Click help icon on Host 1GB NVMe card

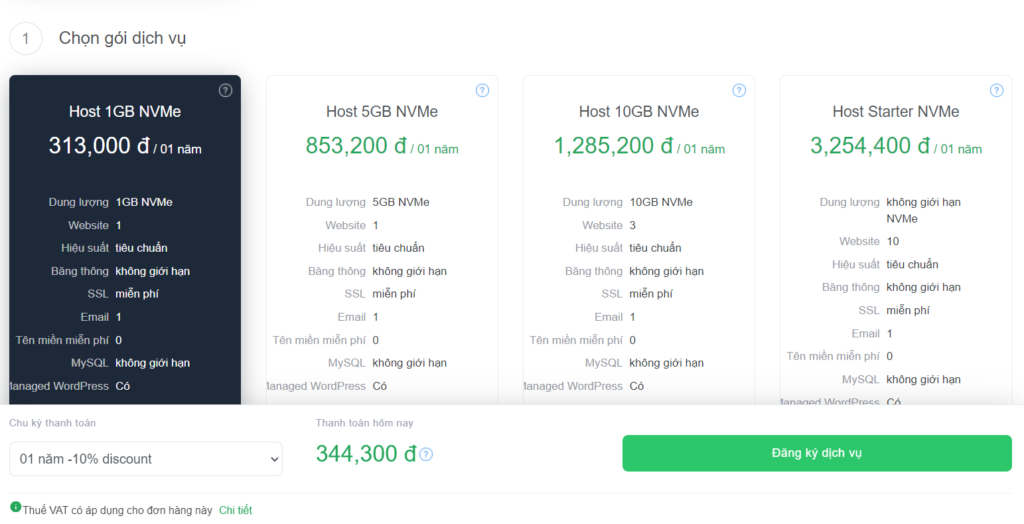point(225,90)
